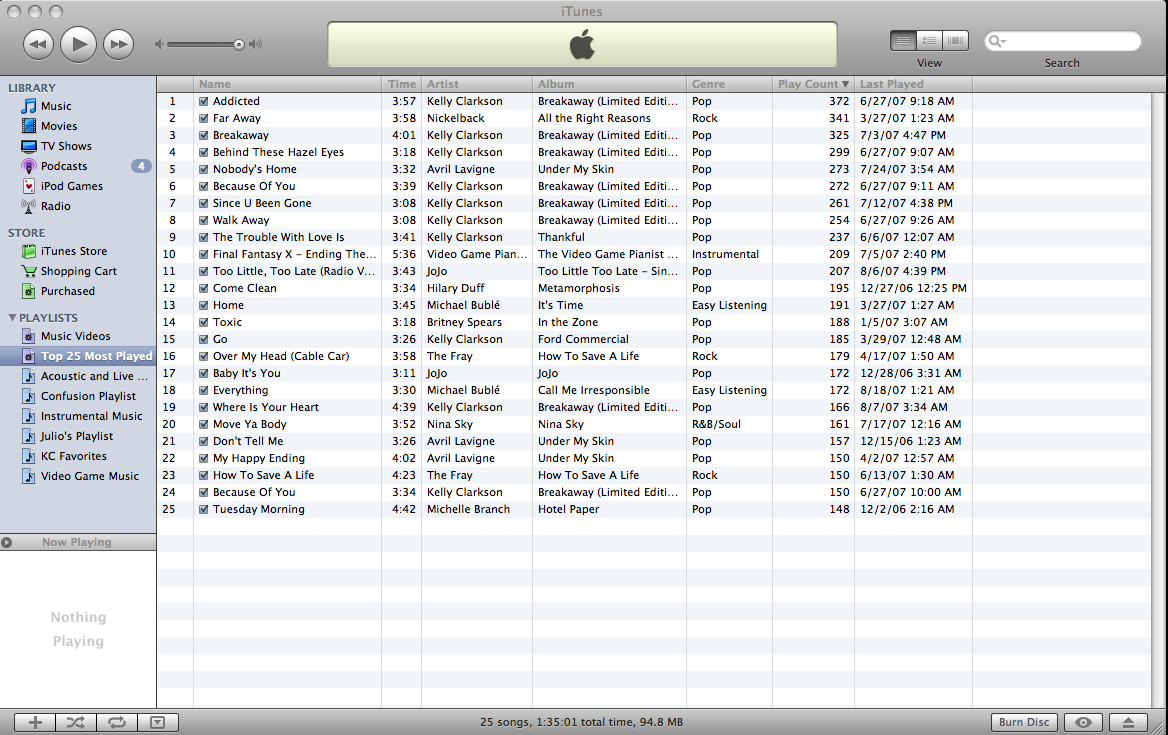Toggle shuffle mode
This screenshot has width=1168, height=735.
(75, 722)
